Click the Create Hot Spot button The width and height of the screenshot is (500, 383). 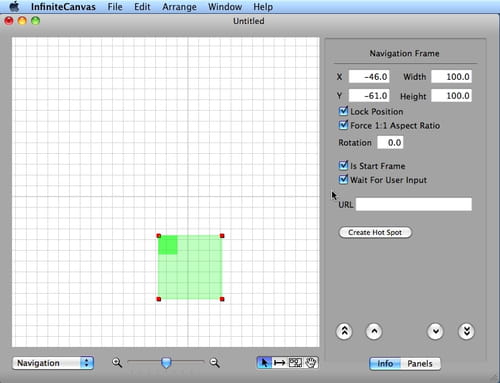pos(375,232)
